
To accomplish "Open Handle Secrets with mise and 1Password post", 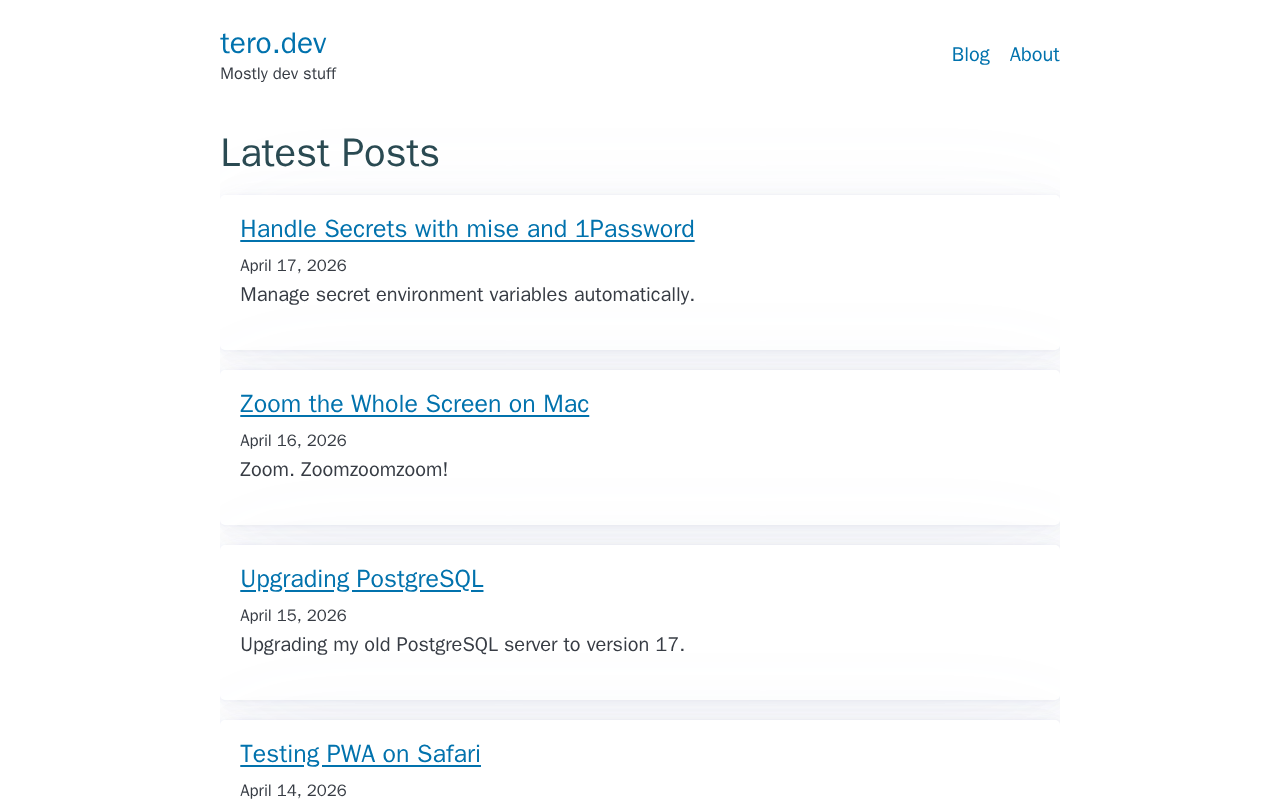I will [x=467, y=229].
